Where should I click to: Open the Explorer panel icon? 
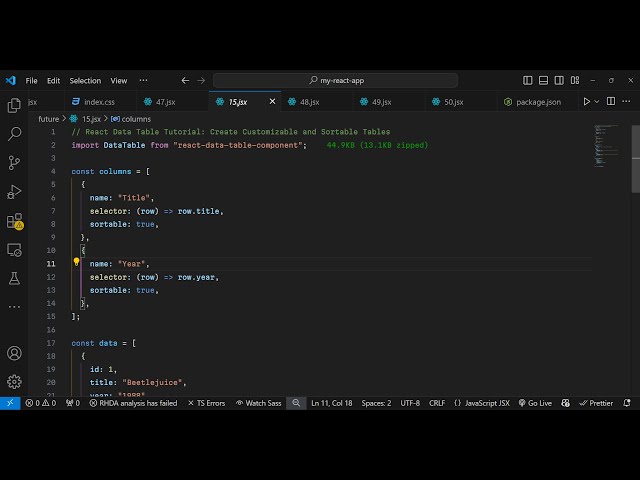pyautogui.click(x=14, y=105)
